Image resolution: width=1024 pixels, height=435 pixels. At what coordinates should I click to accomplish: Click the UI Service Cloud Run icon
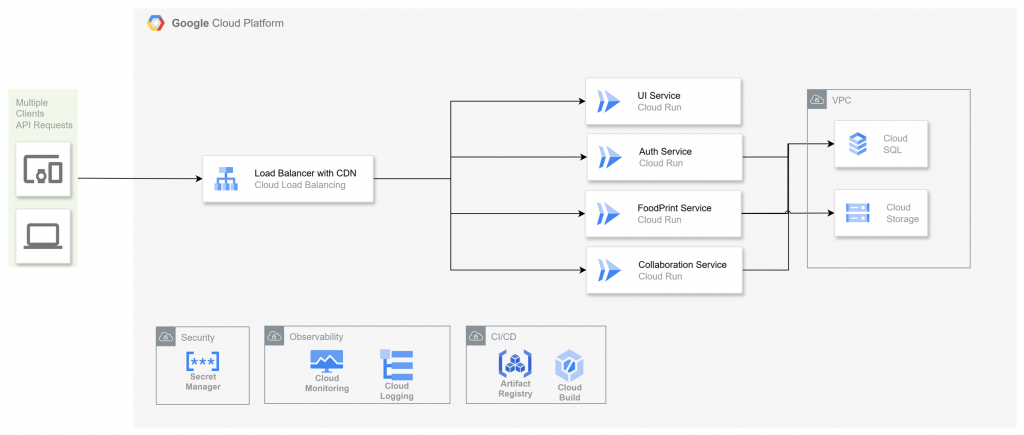point(609,101)
